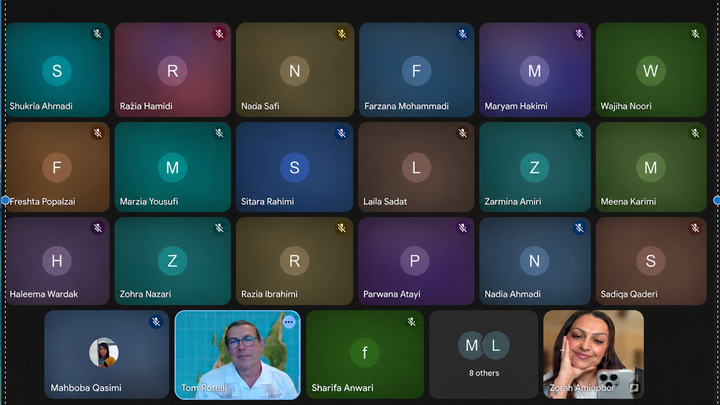Click muted mic icon on Farzana Mohammadi tile
The image size is (720, 405).
point(462,34)
